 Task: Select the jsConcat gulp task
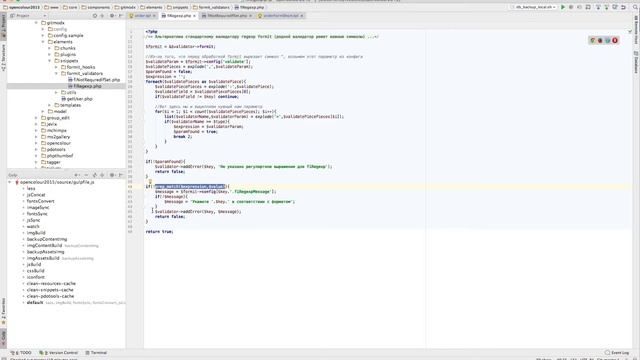36,195
